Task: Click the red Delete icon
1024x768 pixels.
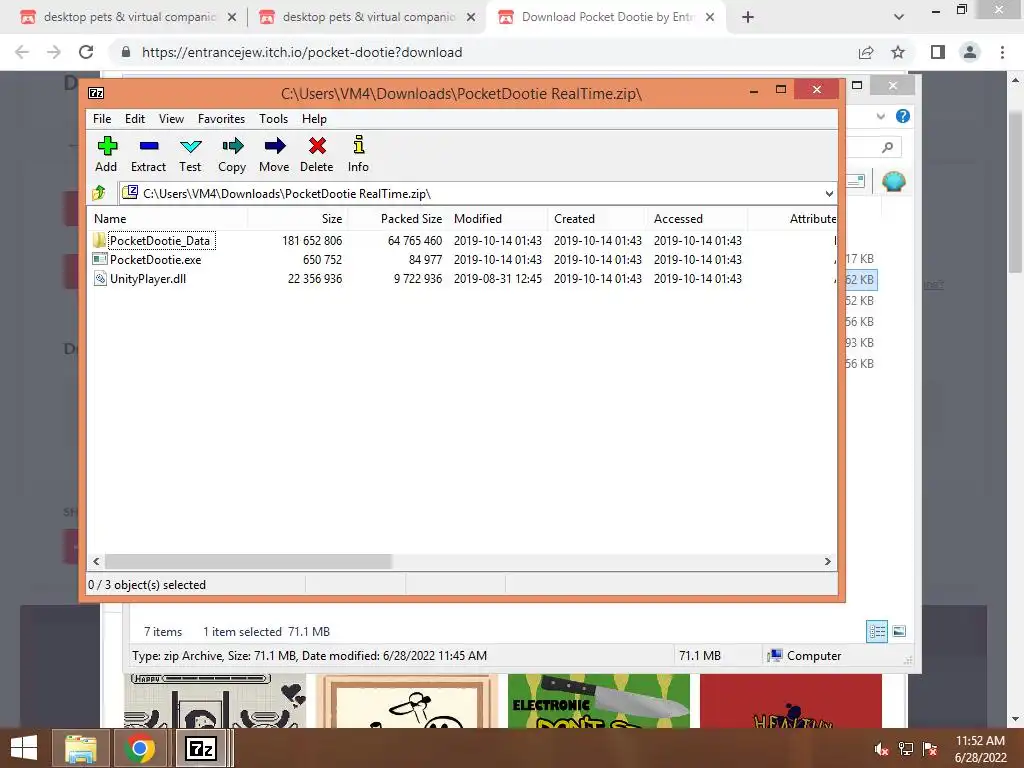Action: (x=317, y=154)
